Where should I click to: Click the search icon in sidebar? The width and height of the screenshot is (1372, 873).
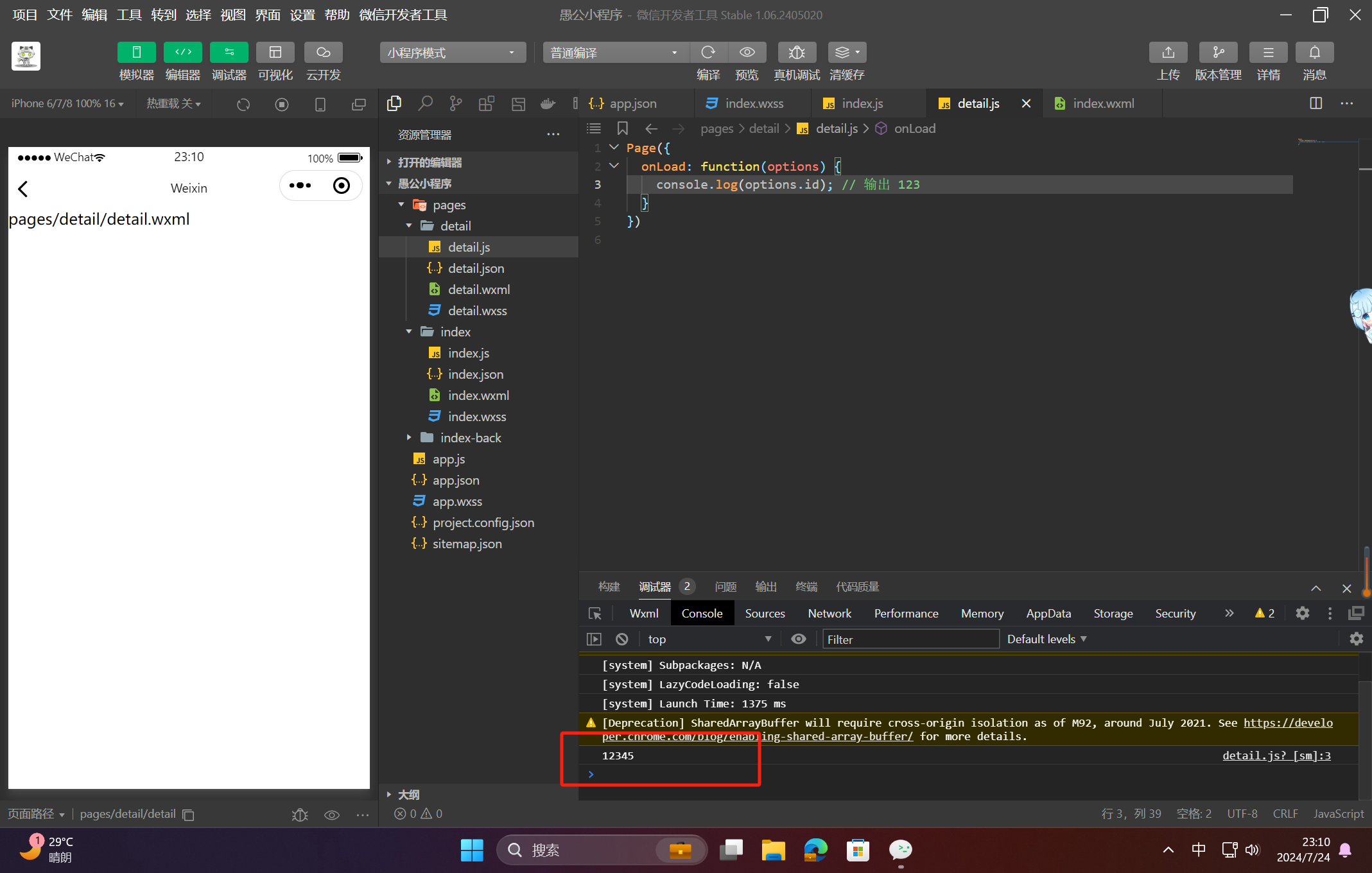click(425, 103)
